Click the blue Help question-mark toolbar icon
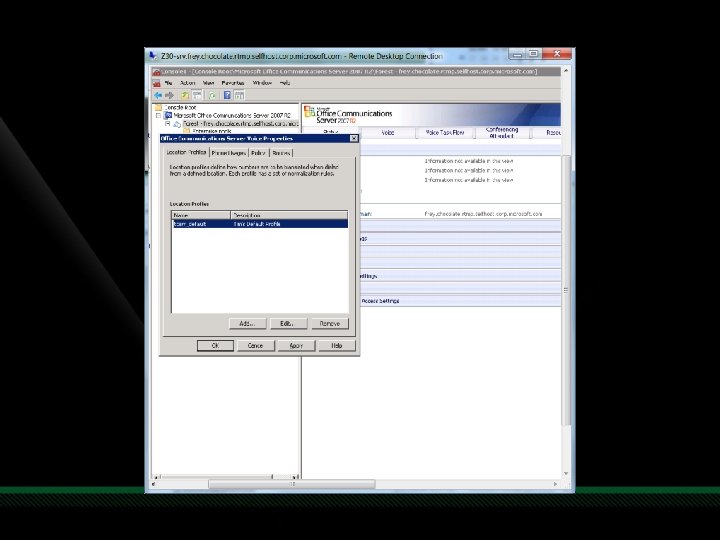This screenshot has width=720, height=540. pyautogui.click(x=227, y=95)
